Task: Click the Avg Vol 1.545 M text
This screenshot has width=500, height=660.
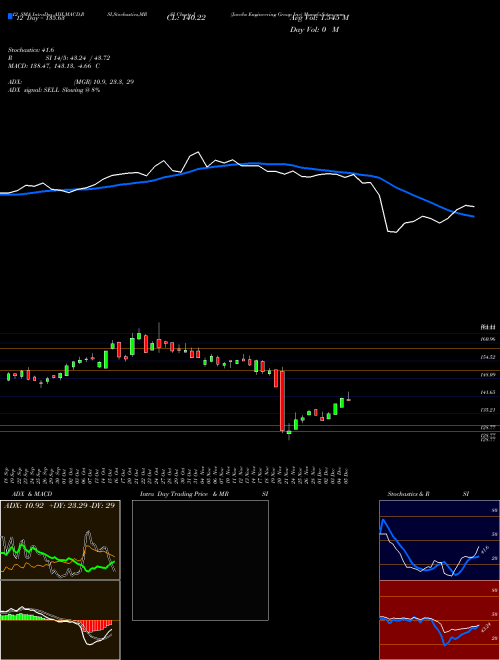Action: click(x=319, y=18)
